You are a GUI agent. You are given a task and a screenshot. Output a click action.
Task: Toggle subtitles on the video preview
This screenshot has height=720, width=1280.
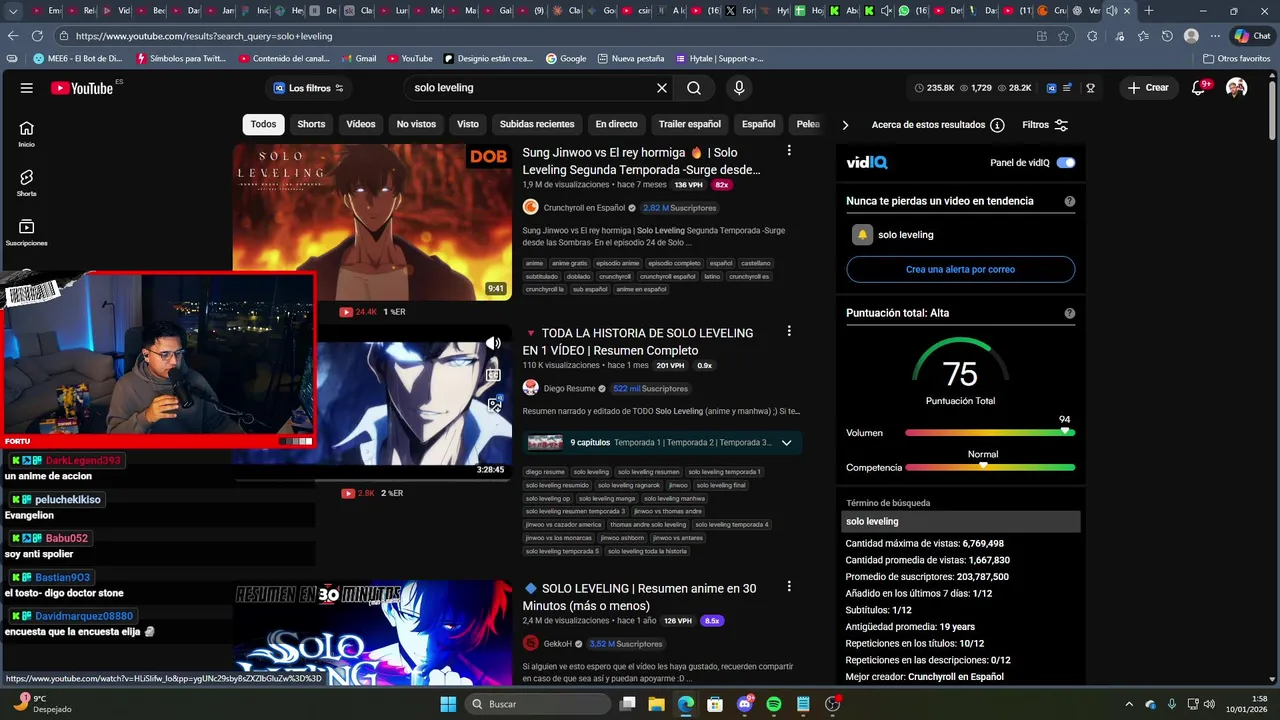(x=493, y=375)
